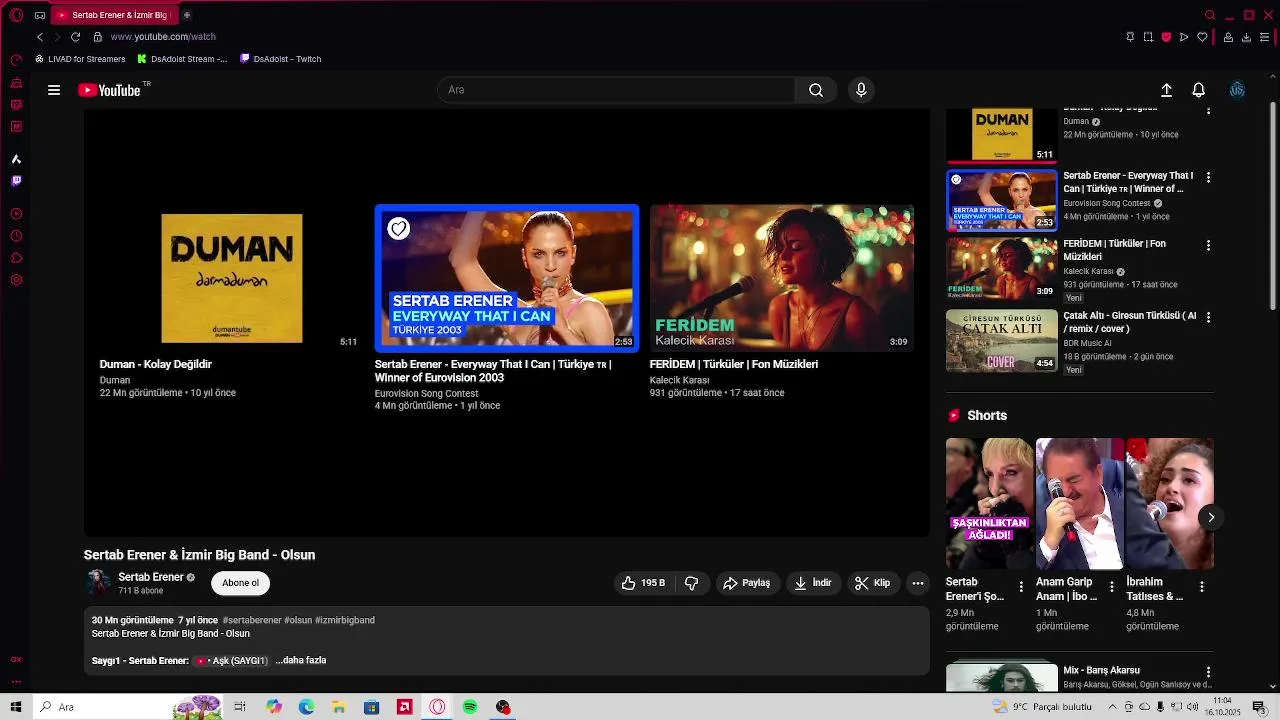Click the browser pinboard pin icon
Screen dimensions: 1280x720
[x=1130, y=37]
